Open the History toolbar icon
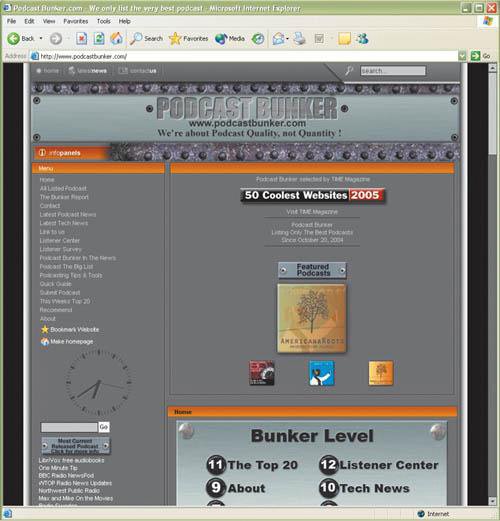This screenshot has height=521, width=500. (258, 39)
